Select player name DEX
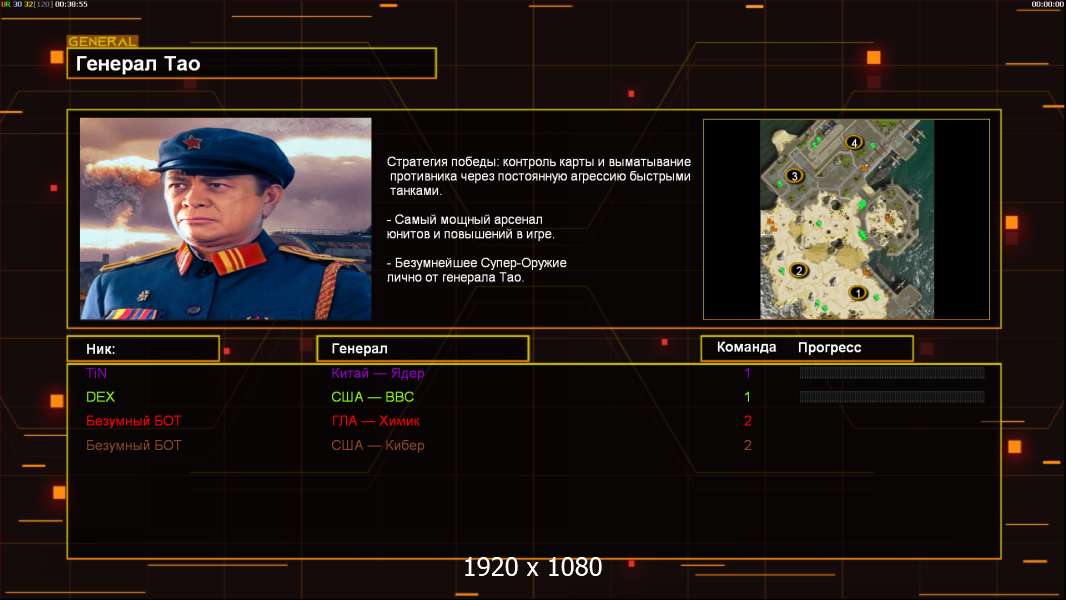Viewport: 1066px width, 600px height. (x=100, y=397)
